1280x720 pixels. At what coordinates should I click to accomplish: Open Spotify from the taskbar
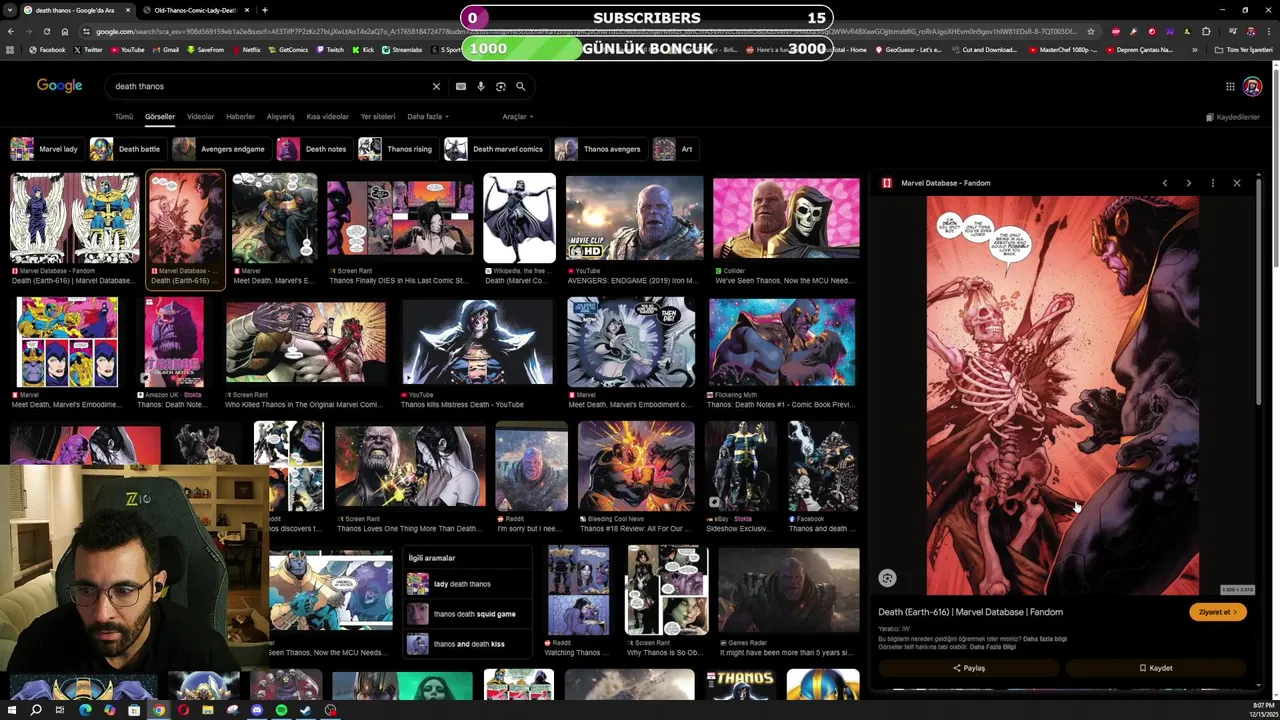(x=281, y=710)
